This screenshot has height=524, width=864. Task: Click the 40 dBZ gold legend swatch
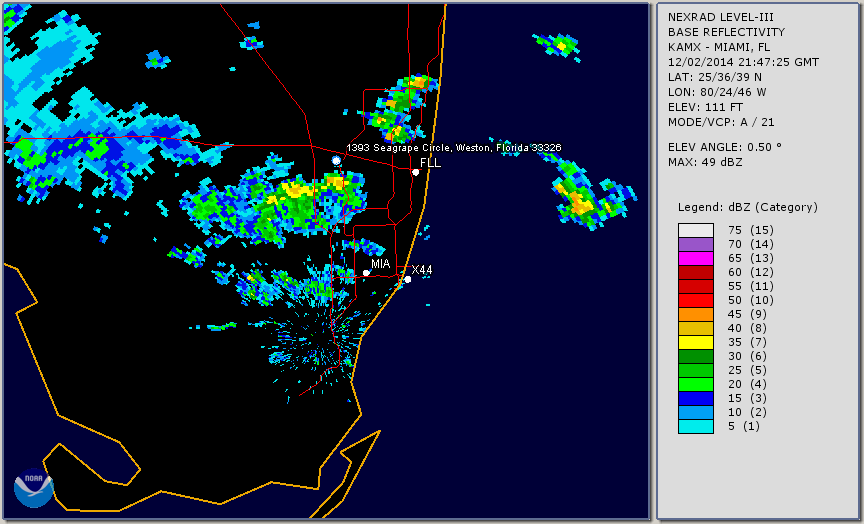696,328
